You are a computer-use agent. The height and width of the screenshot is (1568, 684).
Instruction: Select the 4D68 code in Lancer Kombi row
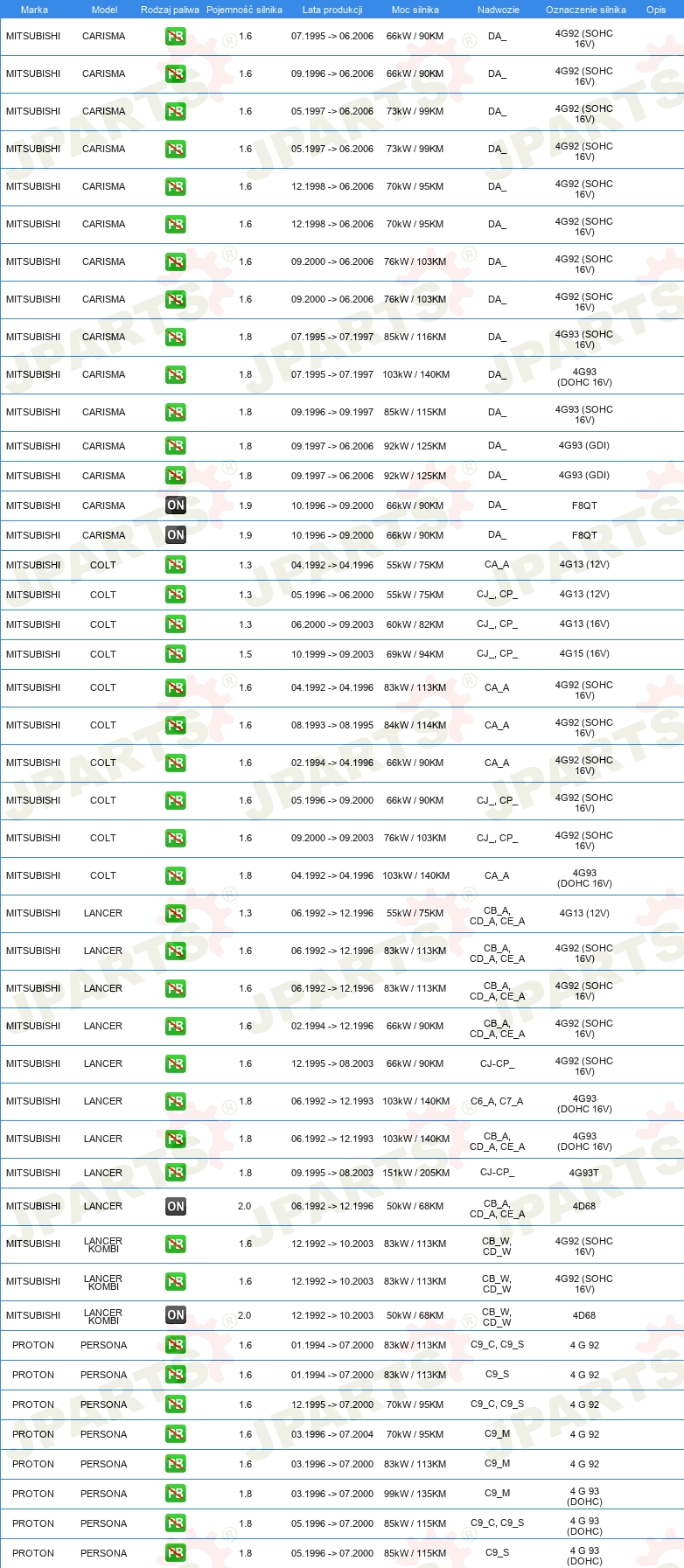584,1315
